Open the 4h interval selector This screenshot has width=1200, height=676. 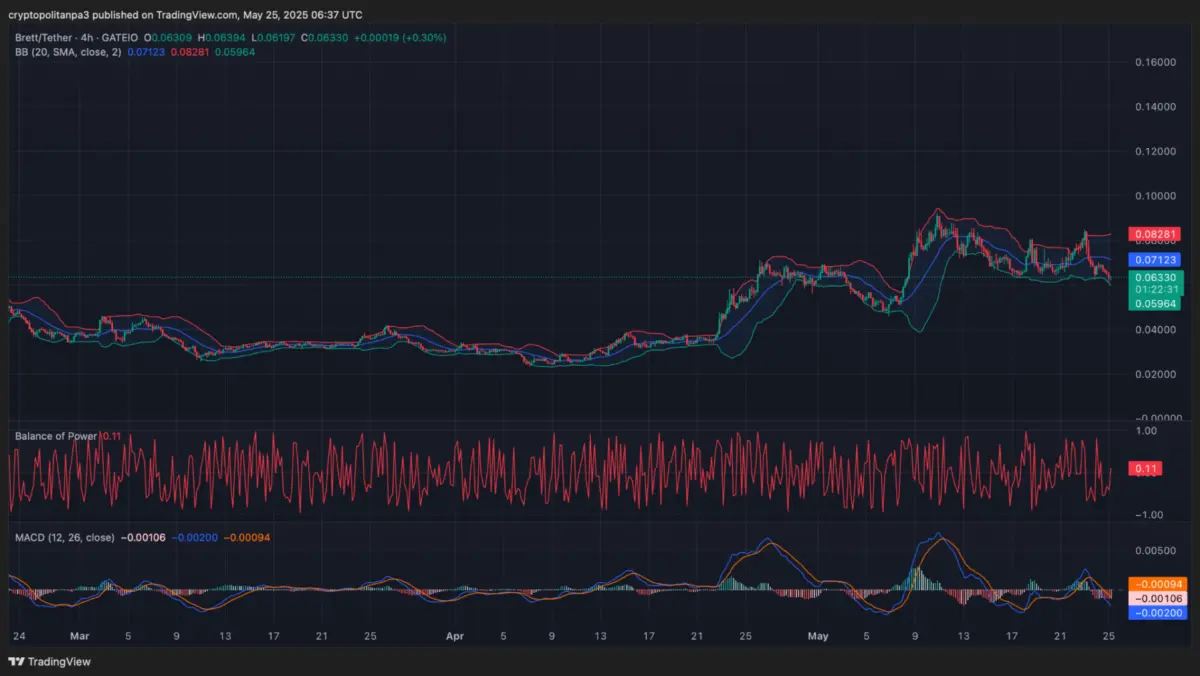click(x=85, y=37)
